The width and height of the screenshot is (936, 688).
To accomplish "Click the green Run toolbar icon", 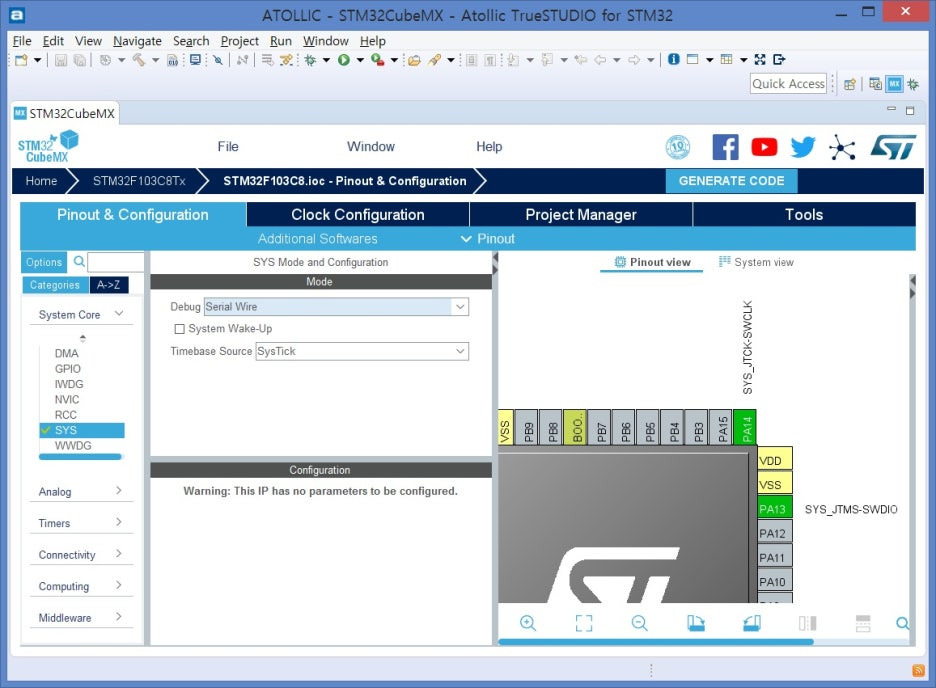I will click(344, 60).
